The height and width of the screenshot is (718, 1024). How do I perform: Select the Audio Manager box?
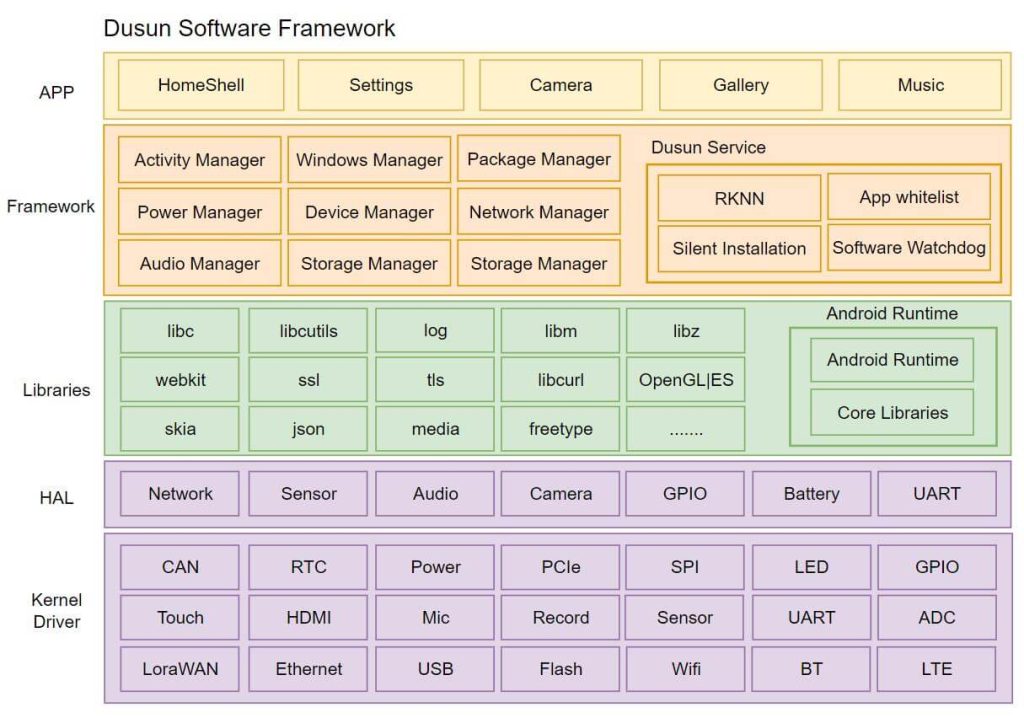point(200,263)
